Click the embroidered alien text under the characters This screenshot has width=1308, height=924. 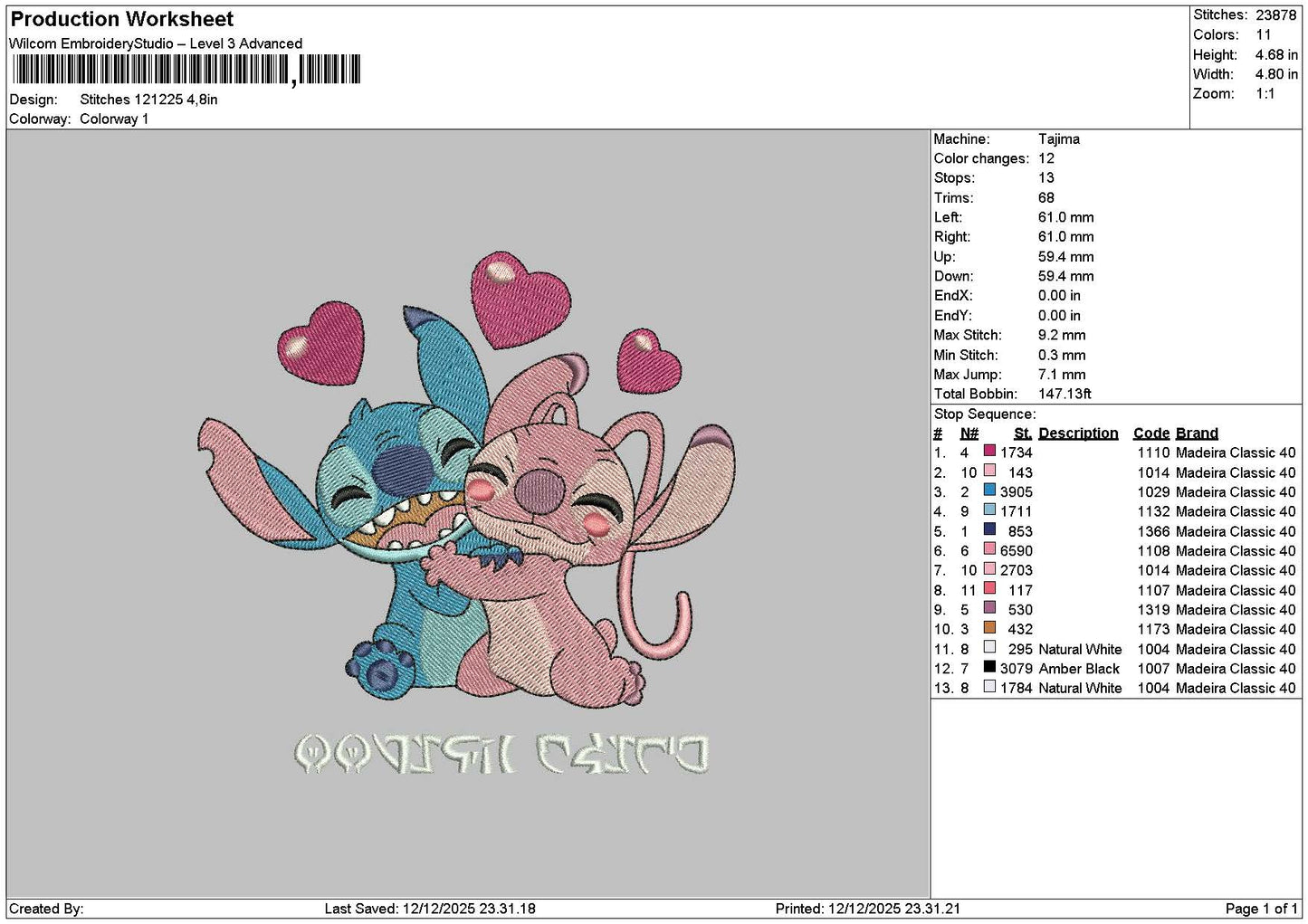[501, 754]
